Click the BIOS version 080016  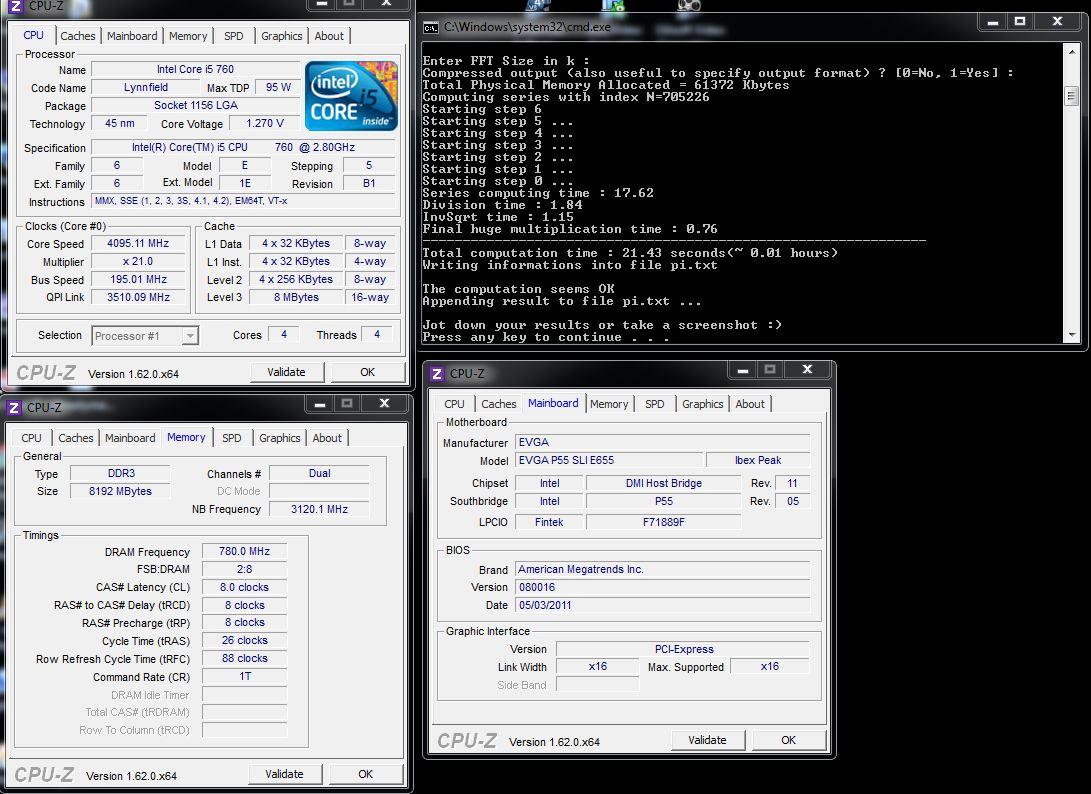[662, 587]
